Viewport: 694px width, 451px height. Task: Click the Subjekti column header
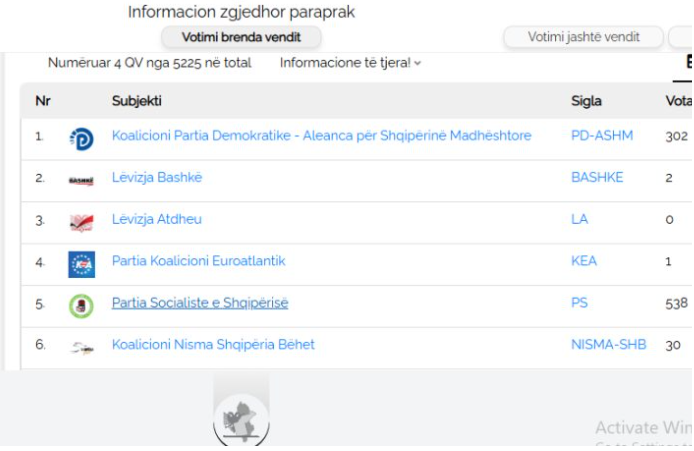point(136,101)
